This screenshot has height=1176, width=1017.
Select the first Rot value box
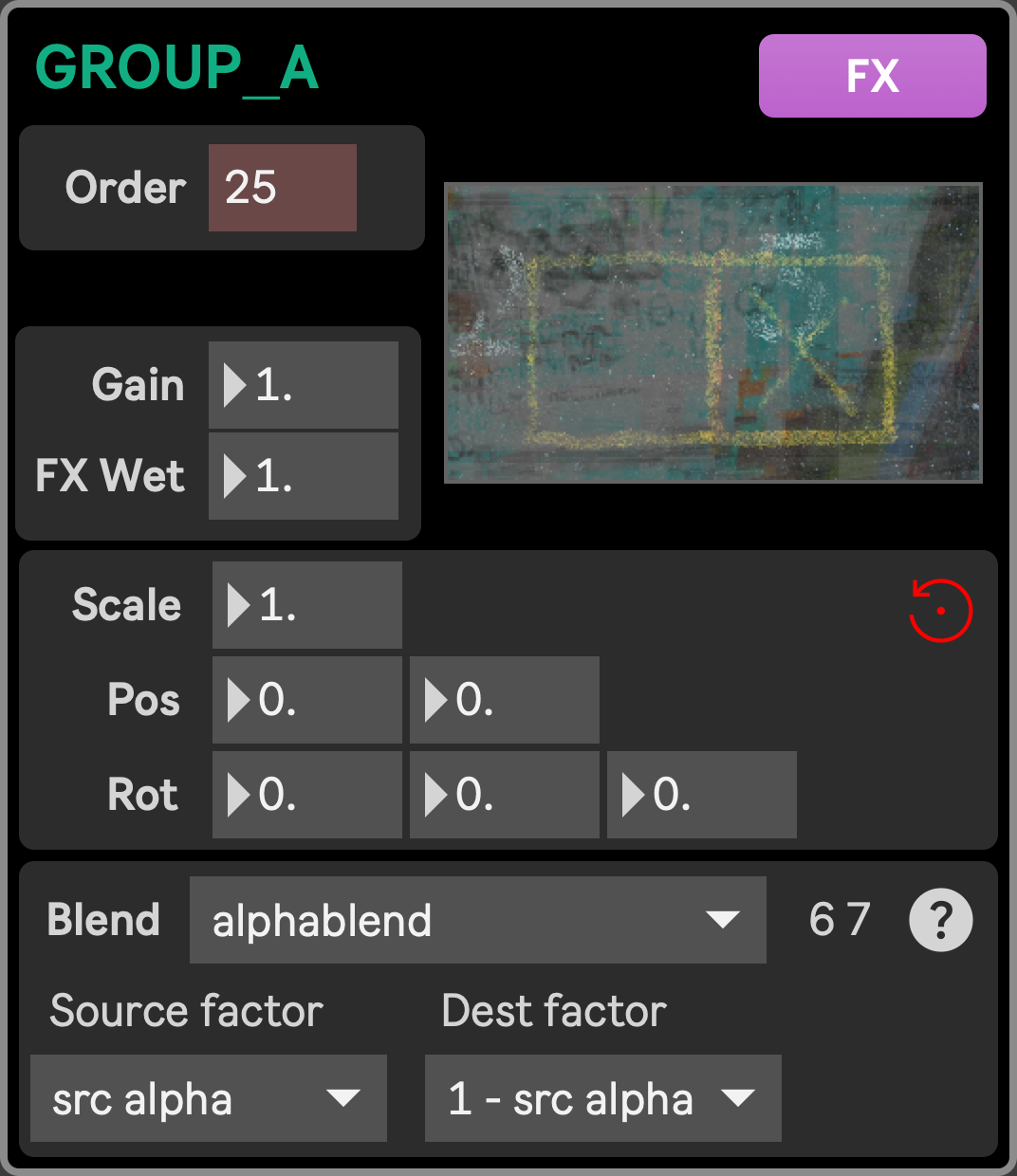point(307,795)
